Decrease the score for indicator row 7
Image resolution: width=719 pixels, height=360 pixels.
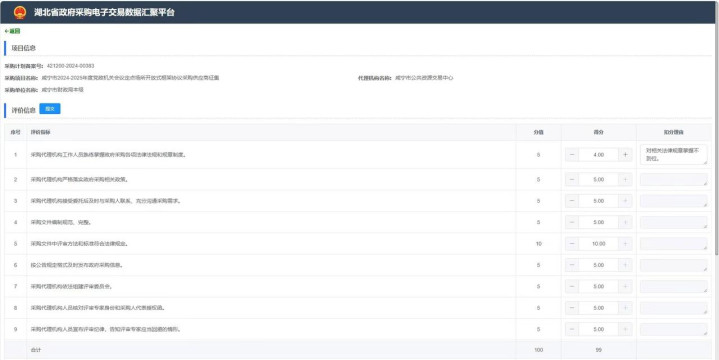click(572, 287)
